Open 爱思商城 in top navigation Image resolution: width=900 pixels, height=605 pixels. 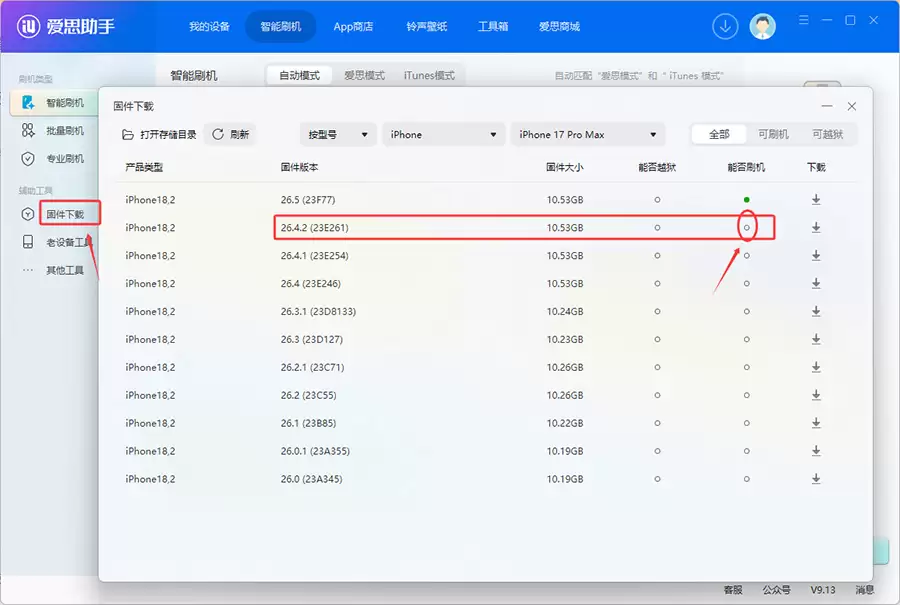(559, 26)
